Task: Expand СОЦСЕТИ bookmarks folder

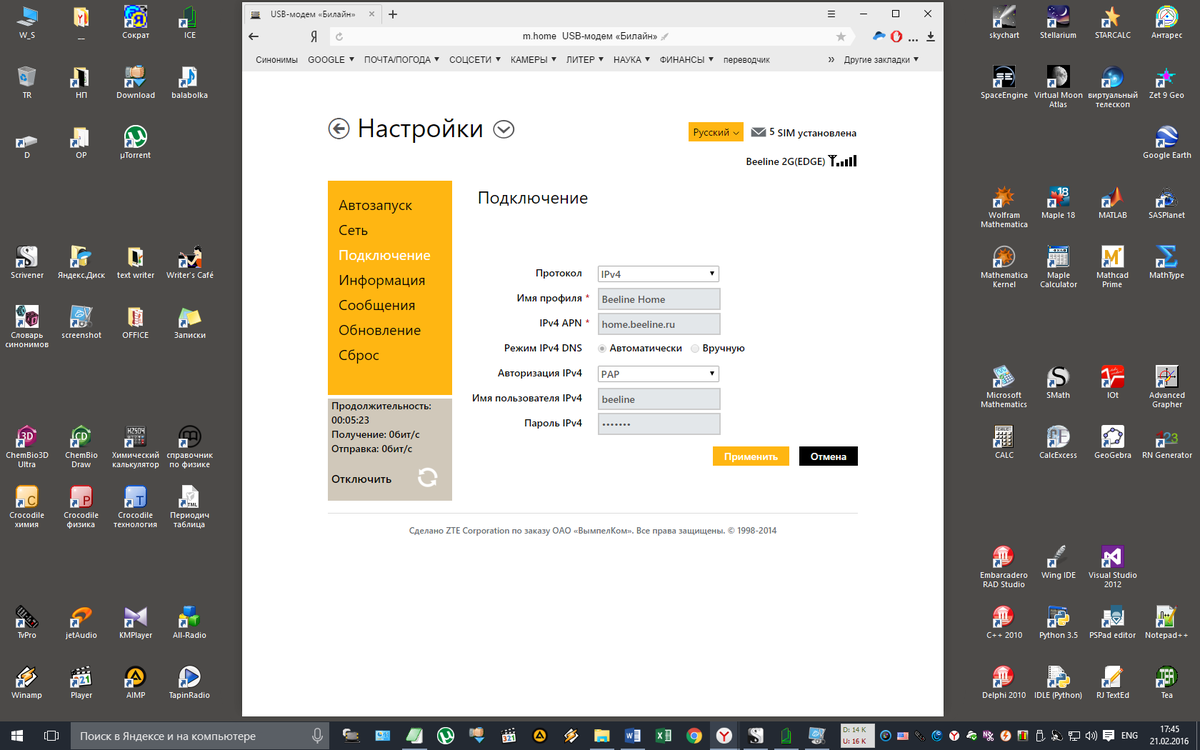Action: (x=475, y=59)
